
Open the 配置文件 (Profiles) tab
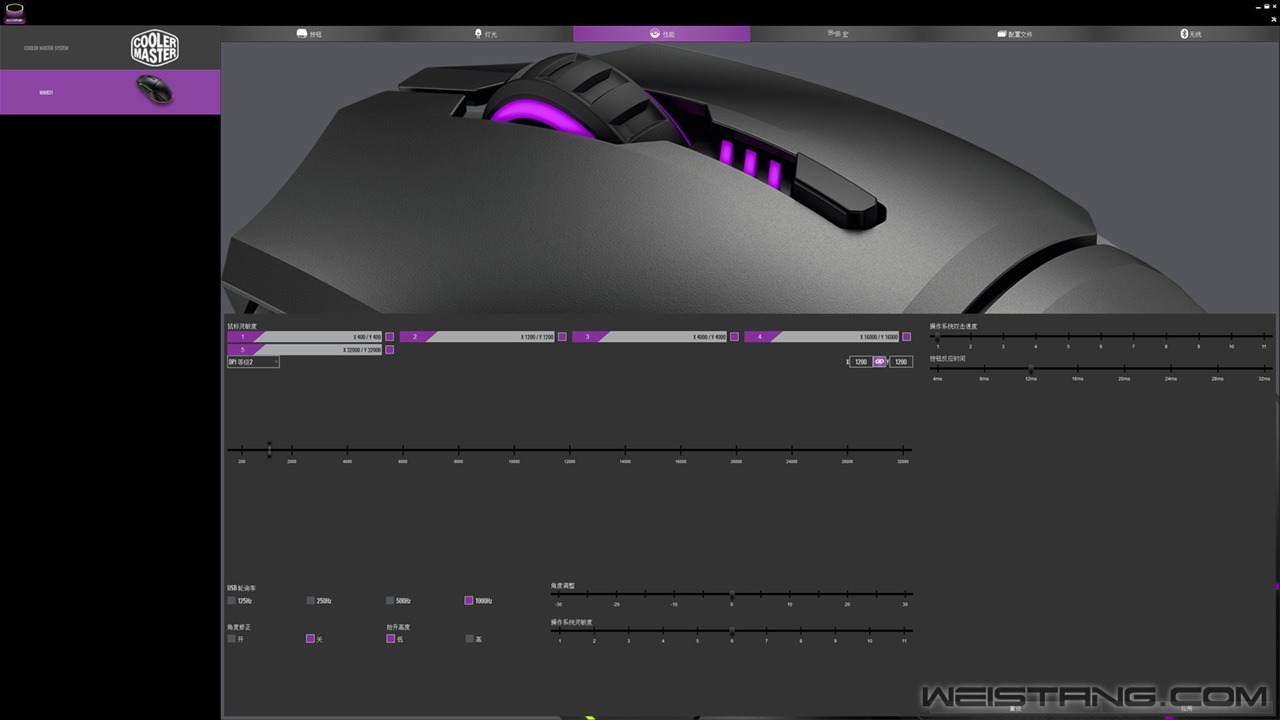click(x=1014, y=34)
